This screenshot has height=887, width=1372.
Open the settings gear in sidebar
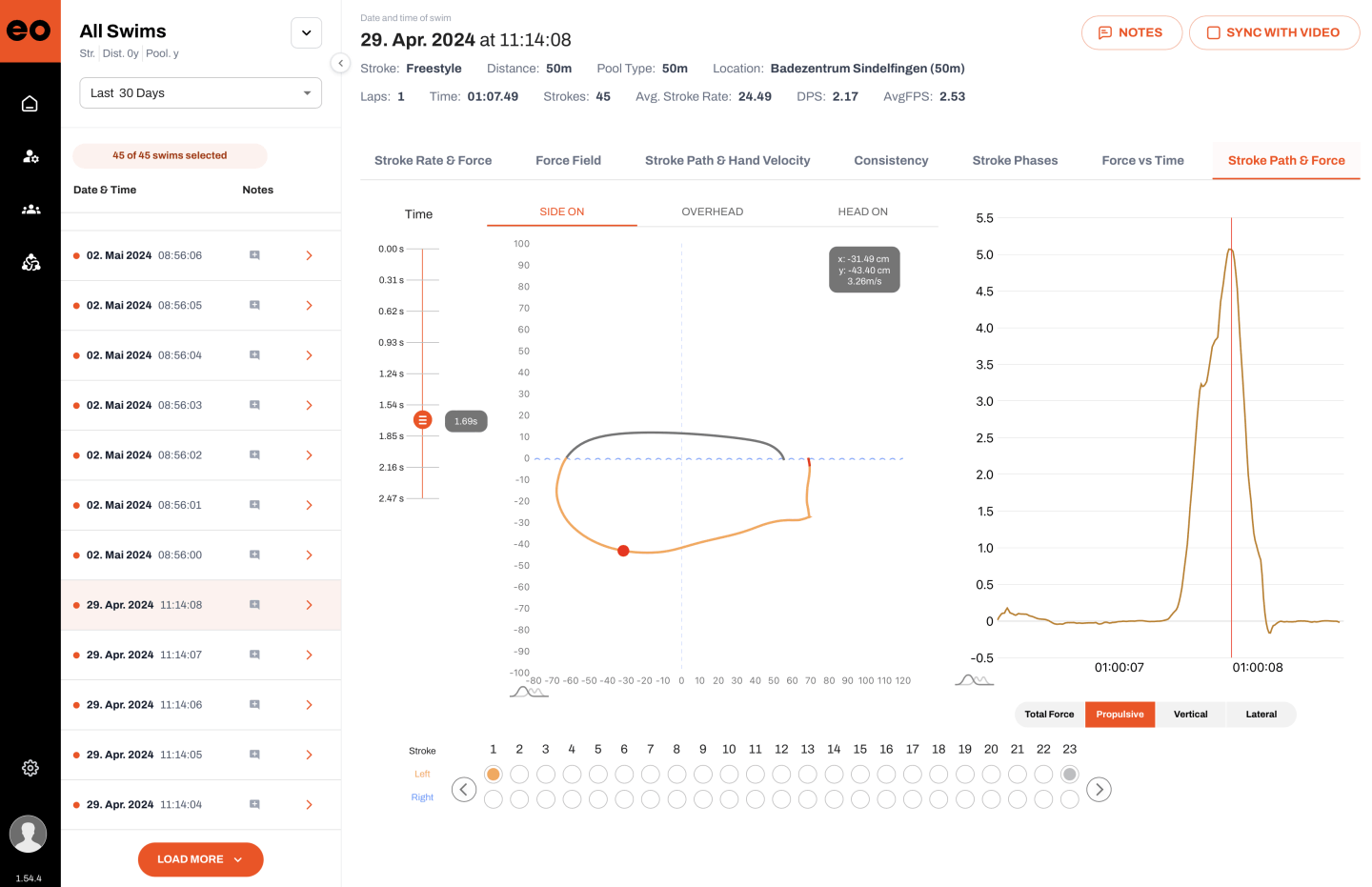pos(30,768)
